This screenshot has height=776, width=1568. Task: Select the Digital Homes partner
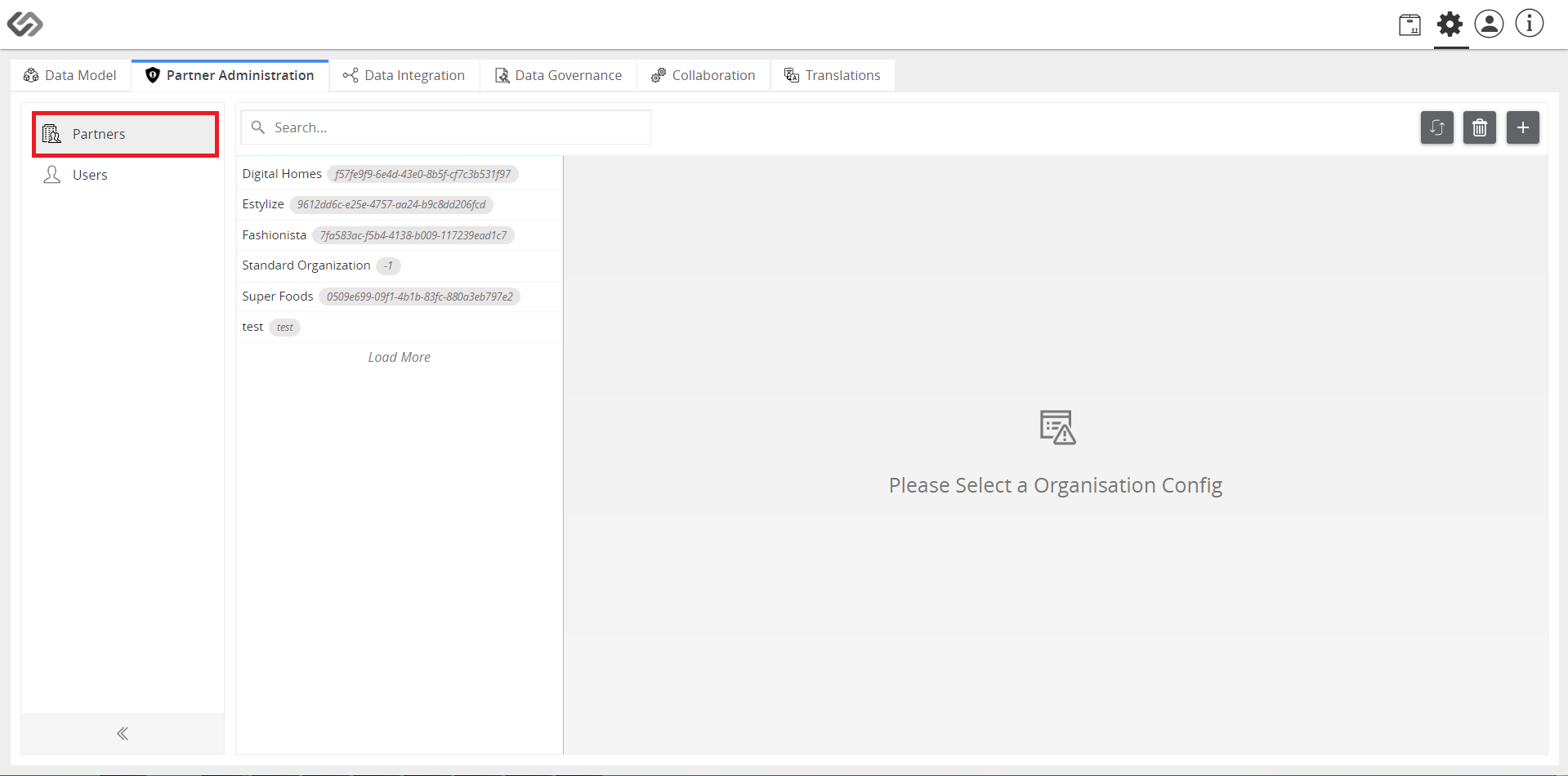coord(400,174)
